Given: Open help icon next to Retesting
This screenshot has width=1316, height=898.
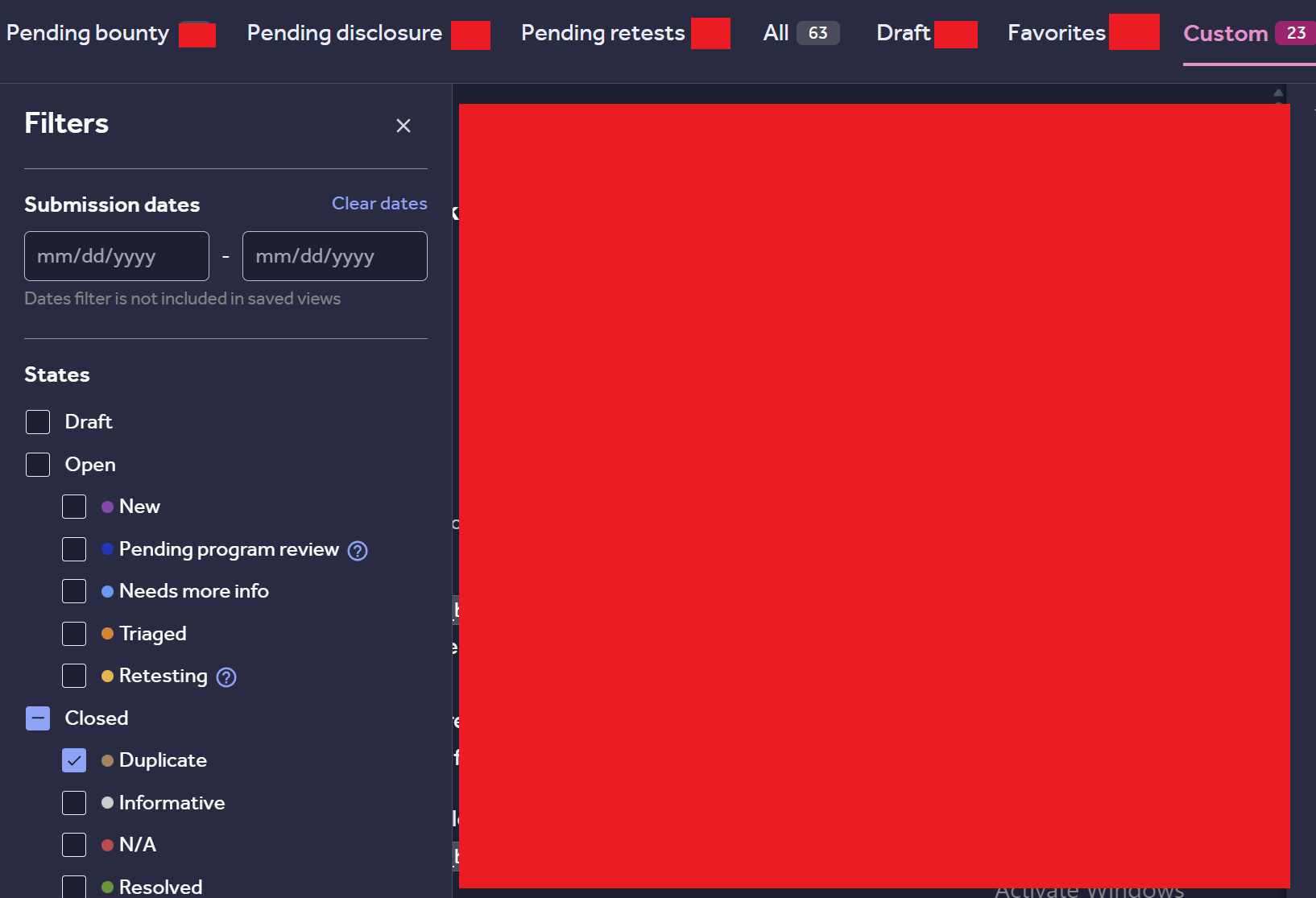Looking at the screenshot, I should 227,677.
